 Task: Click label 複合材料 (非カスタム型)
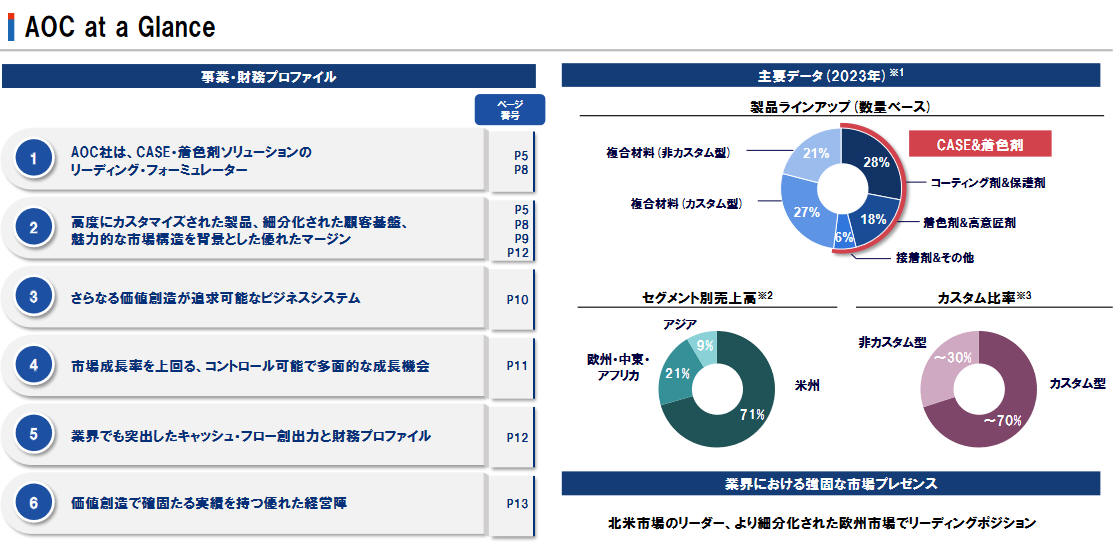point(670,152)
